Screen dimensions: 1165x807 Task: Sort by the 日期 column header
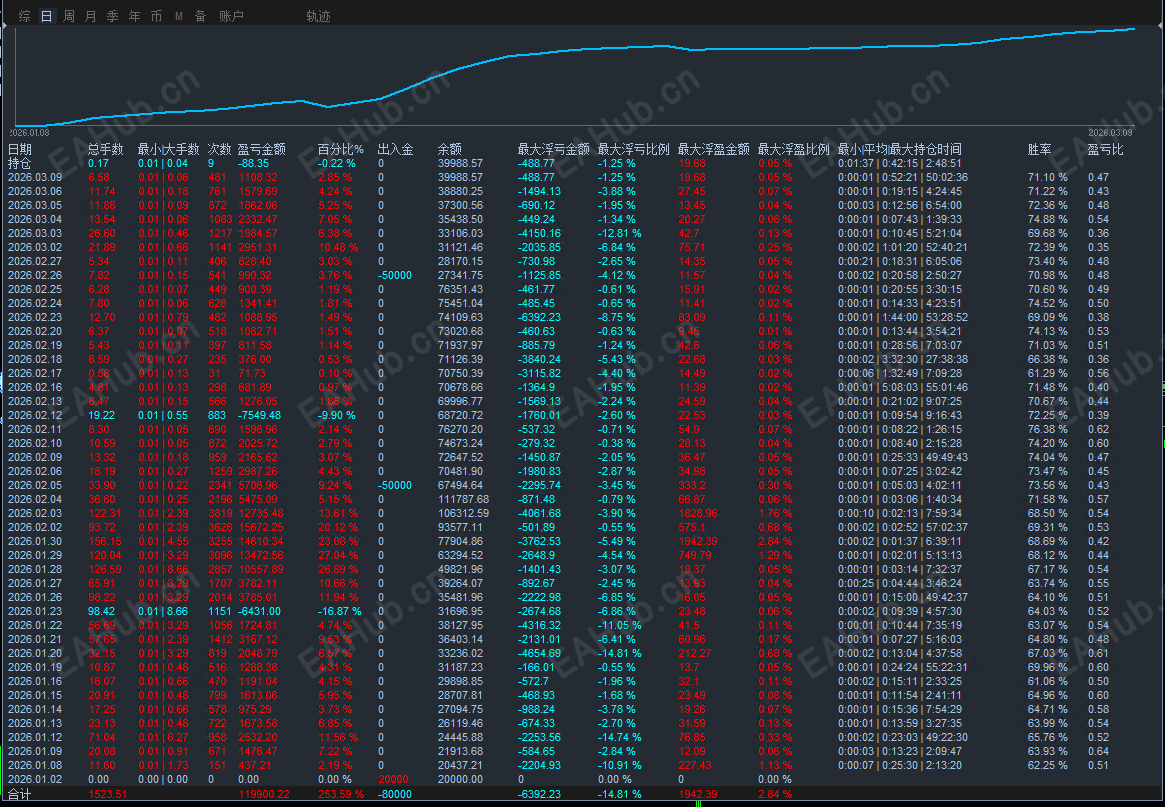(20, 149)
